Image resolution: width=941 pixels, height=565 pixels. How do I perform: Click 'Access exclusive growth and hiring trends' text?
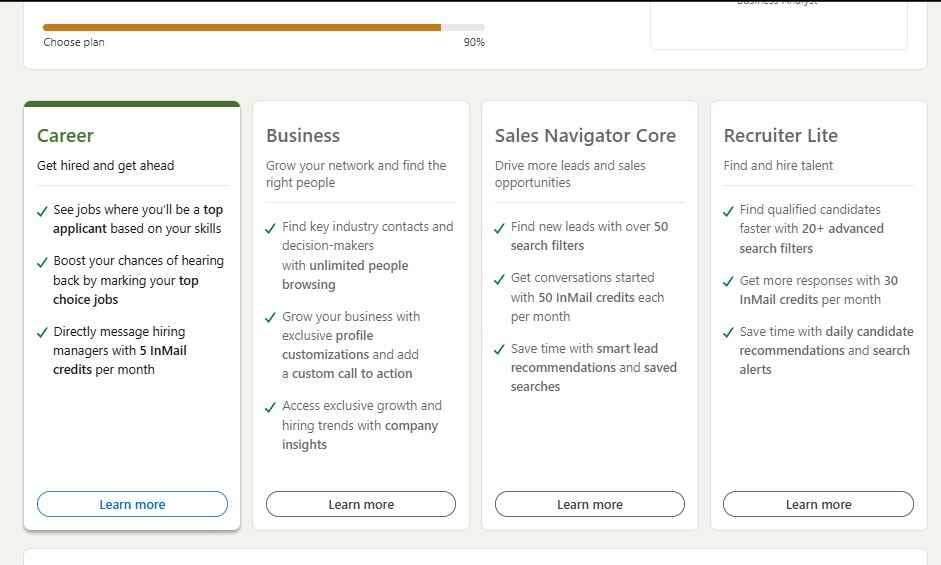362,425
